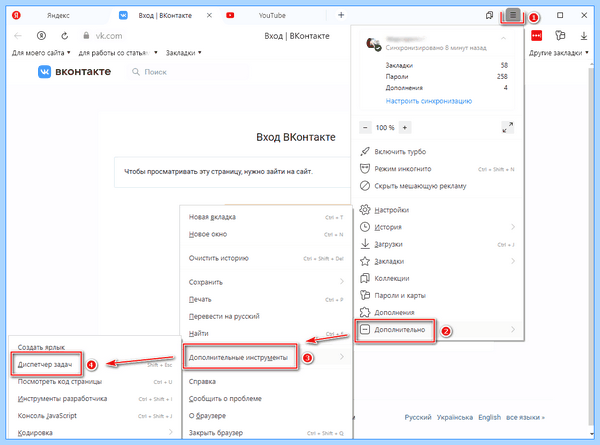This screenshot has width=600, height=445.
Task: Expand the Кодировка submenu
Action: click(95, 432)
